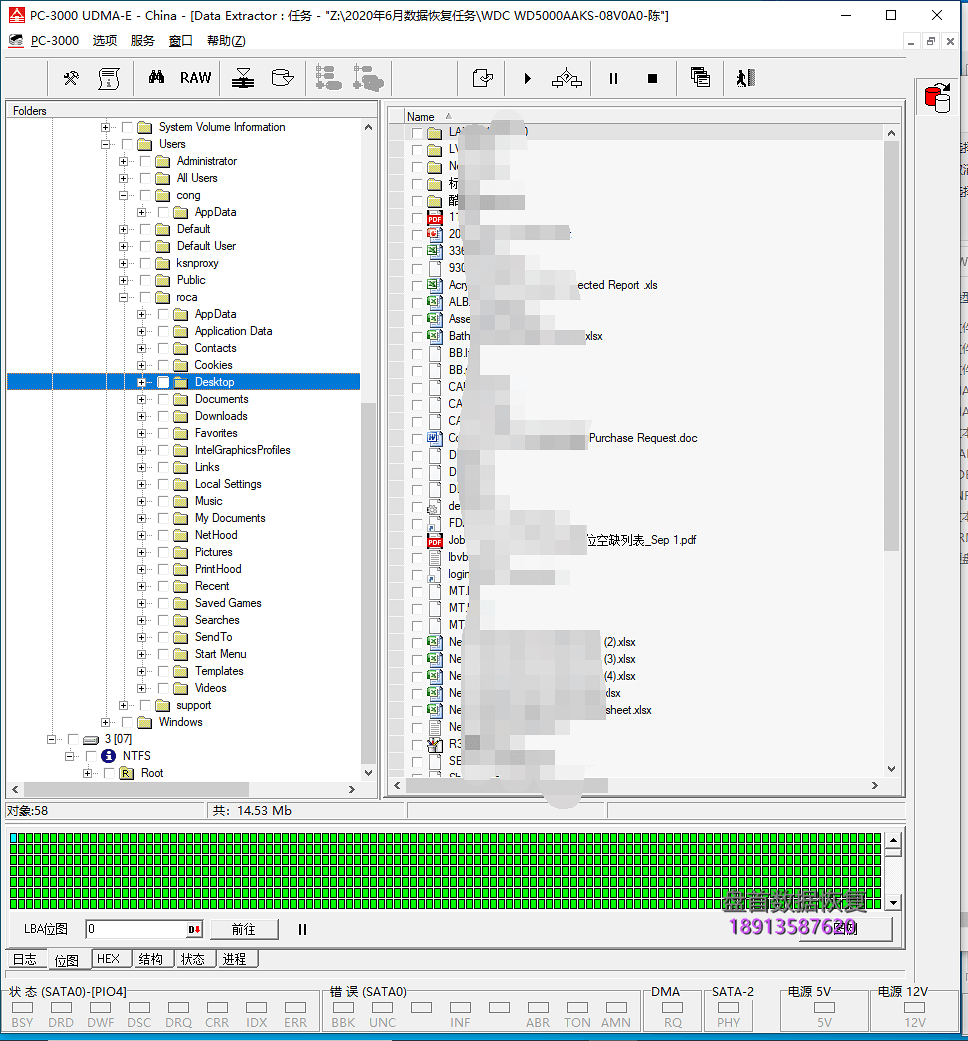
Task: Click the red database utility icon
Action: point(937,98)
